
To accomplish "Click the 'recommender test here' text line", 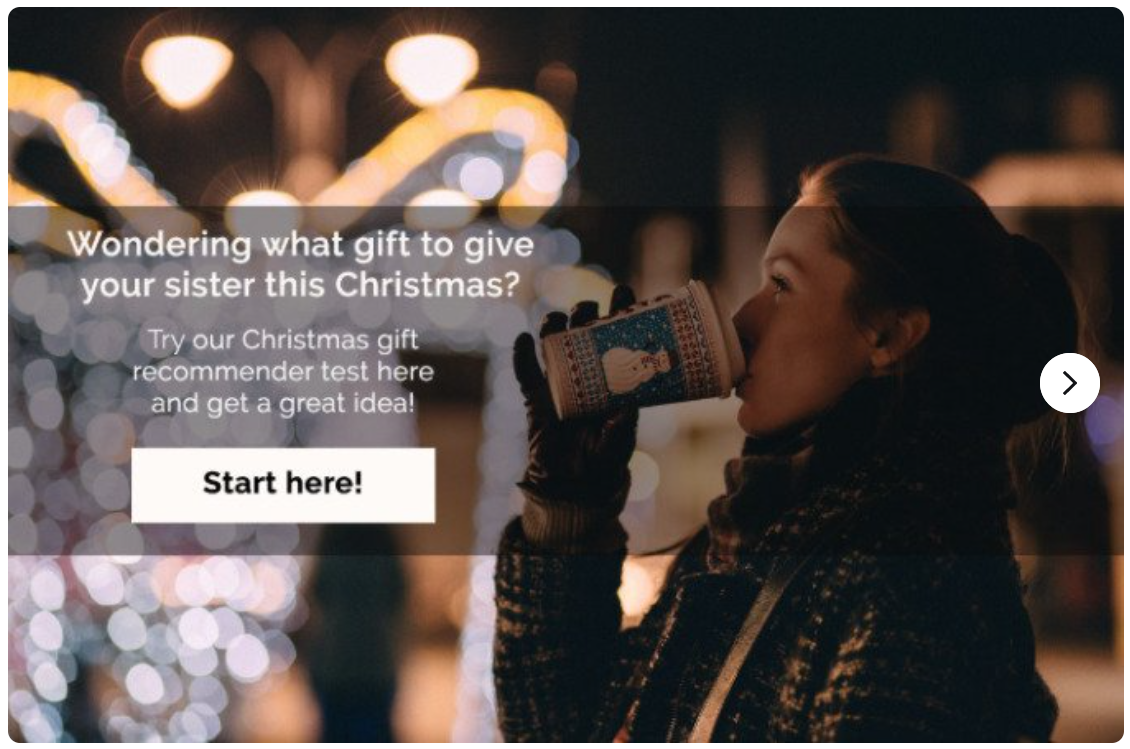I will (283, 372).
